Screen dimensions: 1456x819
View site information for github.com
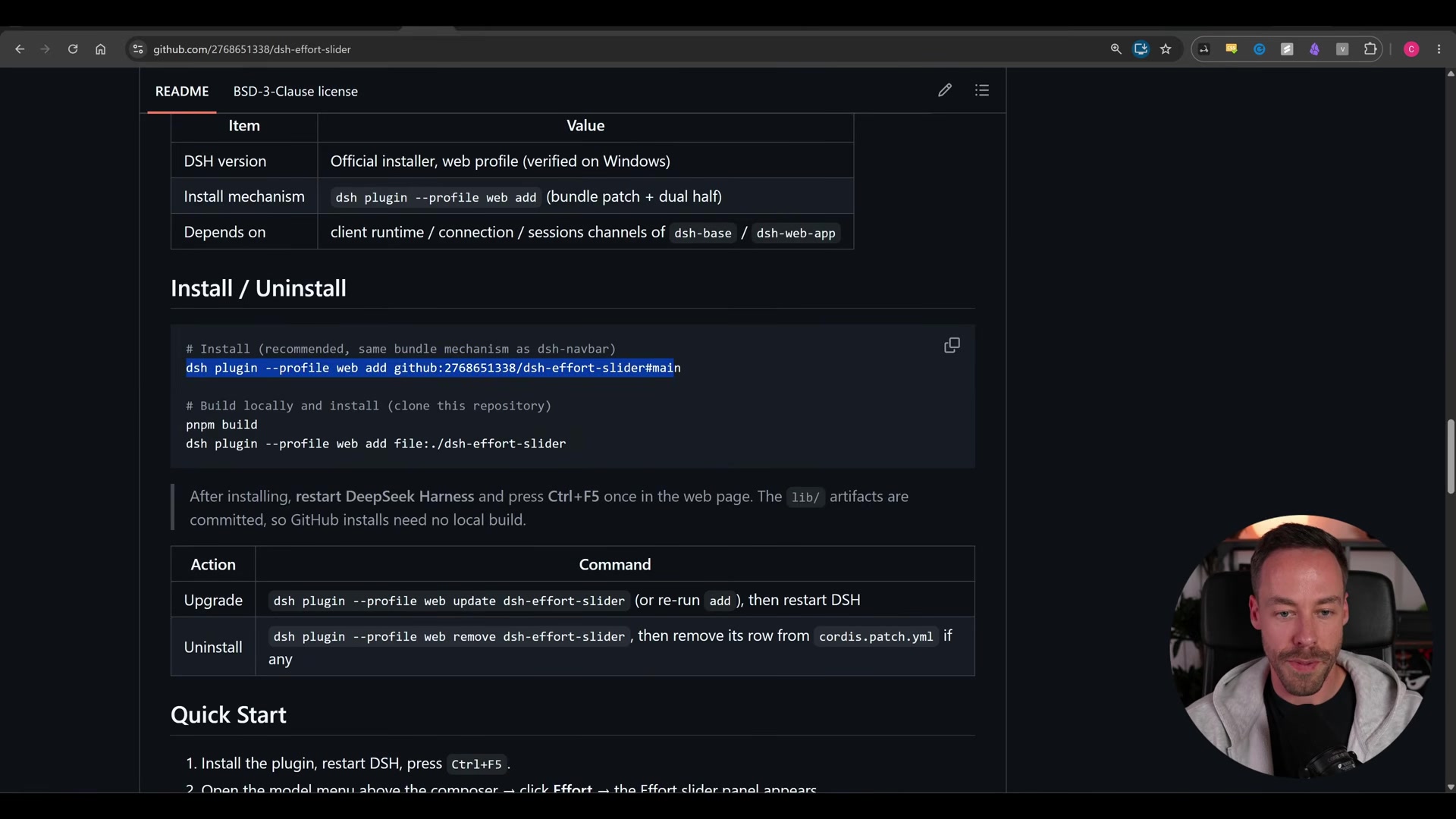pos(137,49)
